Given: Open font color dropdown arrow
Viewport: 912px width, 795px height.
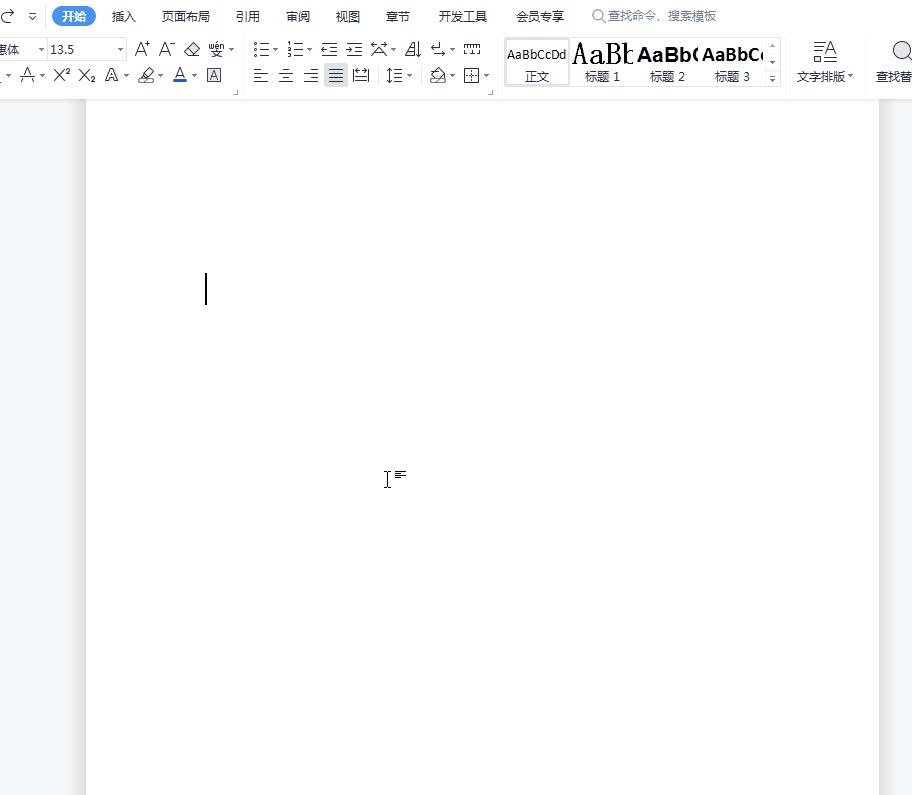Looking at the screenshot, I should 194,75.
